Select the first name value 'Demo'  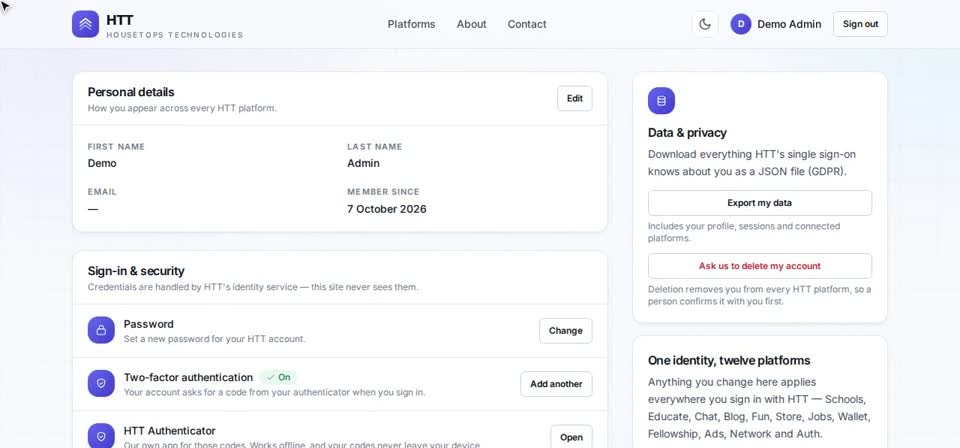point(102,163)
